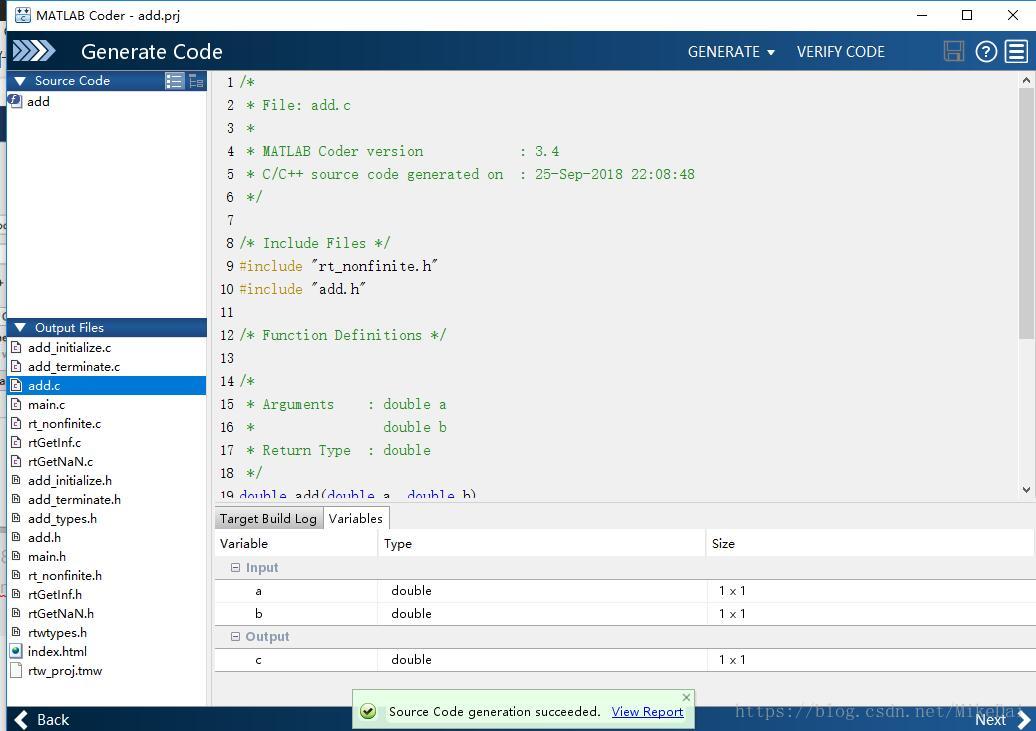The height and width of the screenshot is (731, 1036).
Task: Switch Source Code panel to tree view
Action: [196, 81]
